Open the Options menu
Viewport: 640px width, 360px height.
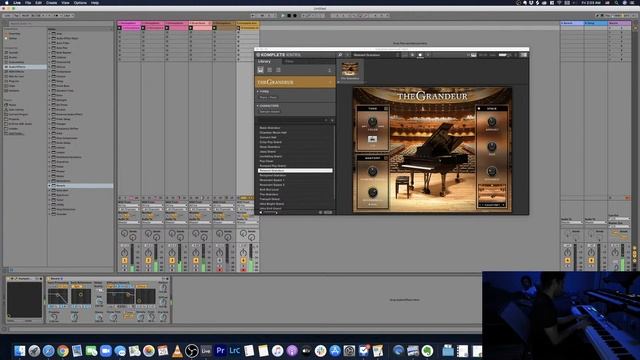(80, 2)
